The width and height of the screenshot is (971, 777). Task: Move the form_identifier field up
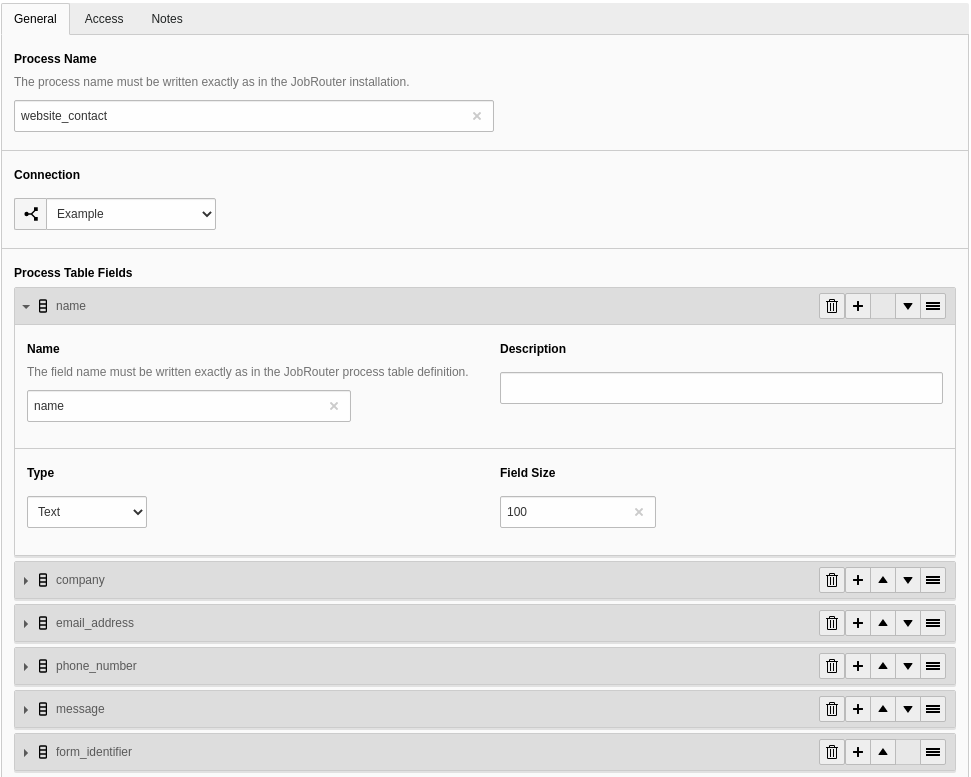point(883,752)
